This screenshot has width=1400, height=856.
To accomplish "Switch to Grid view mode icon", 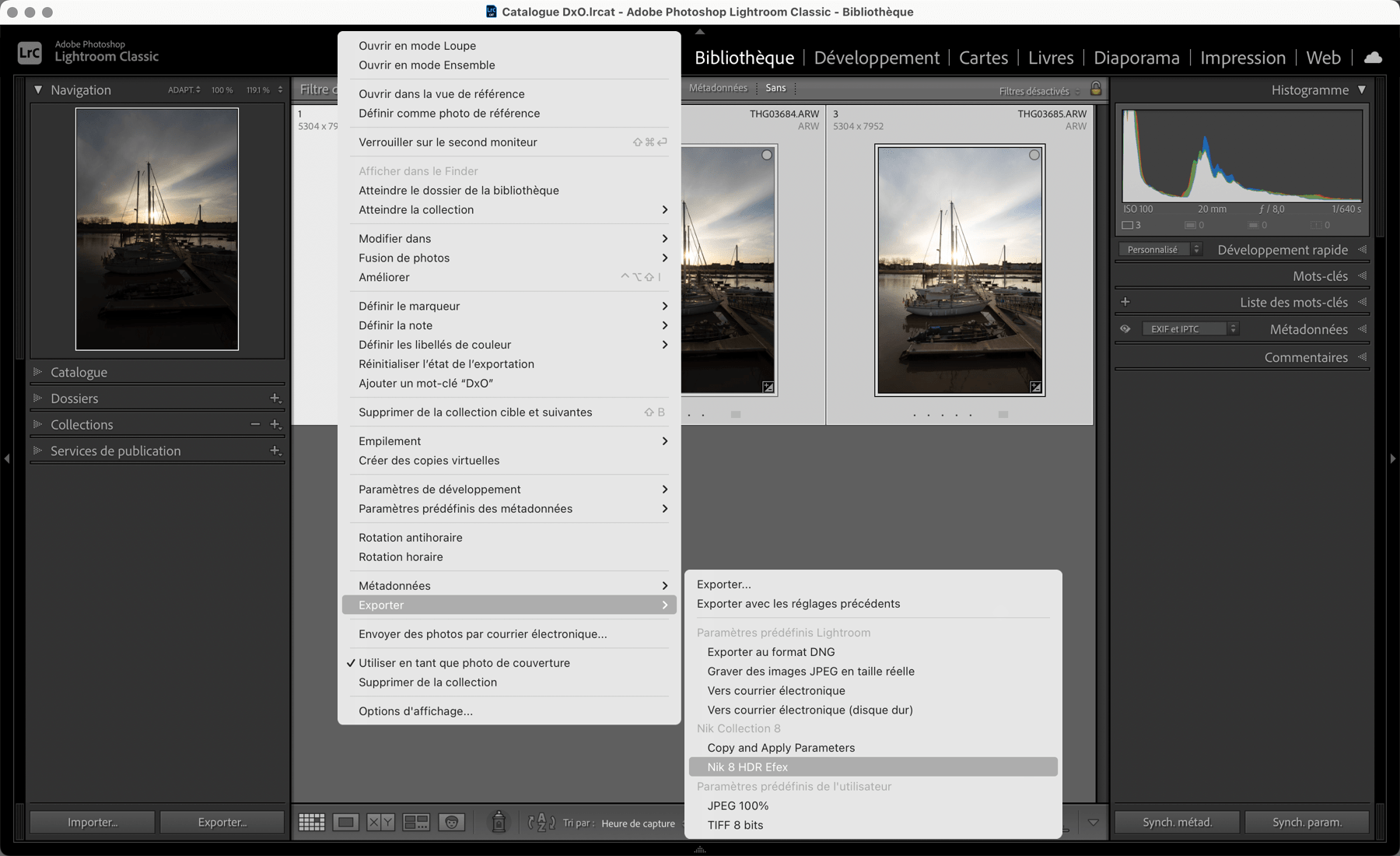I will click(312, 823).
